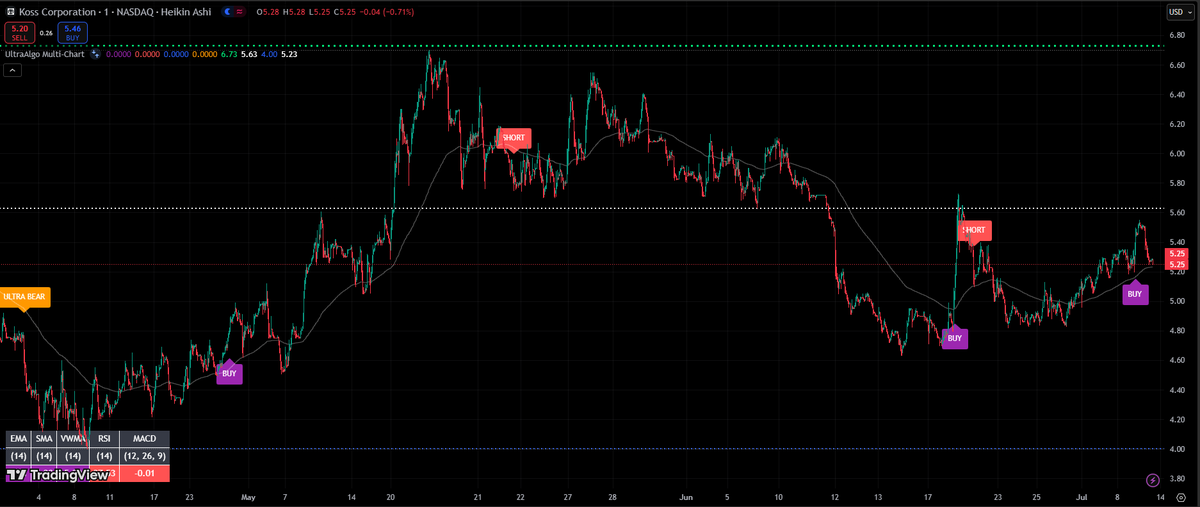Select the UltraAlgo Multi-Chart indicator name

point(46,54)
